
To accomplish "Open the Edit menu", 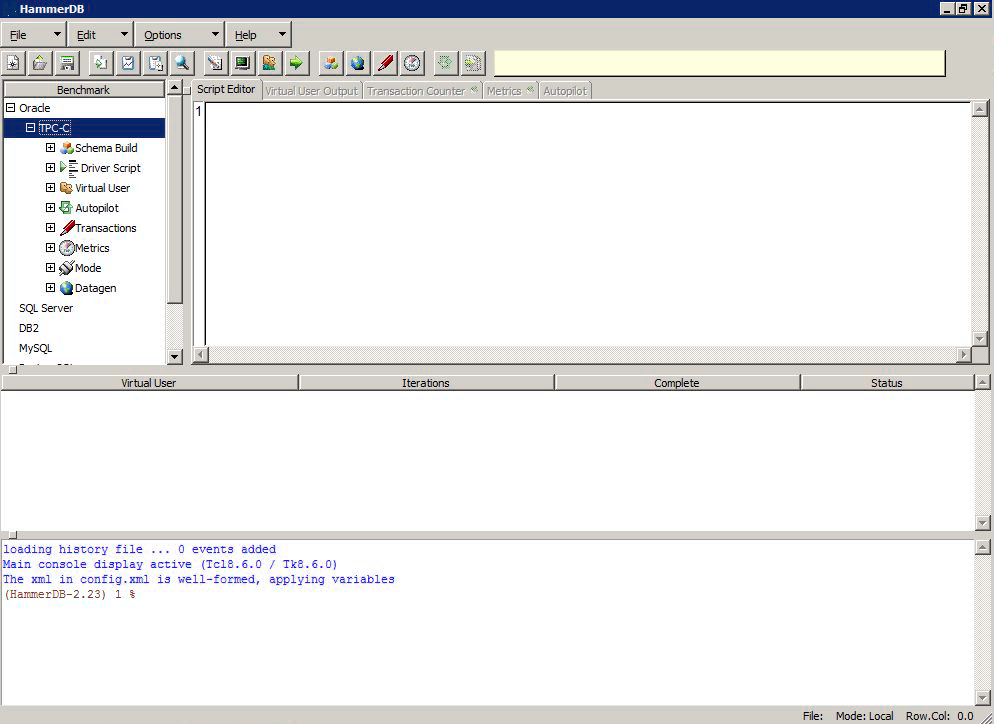I will coord(100,35).
